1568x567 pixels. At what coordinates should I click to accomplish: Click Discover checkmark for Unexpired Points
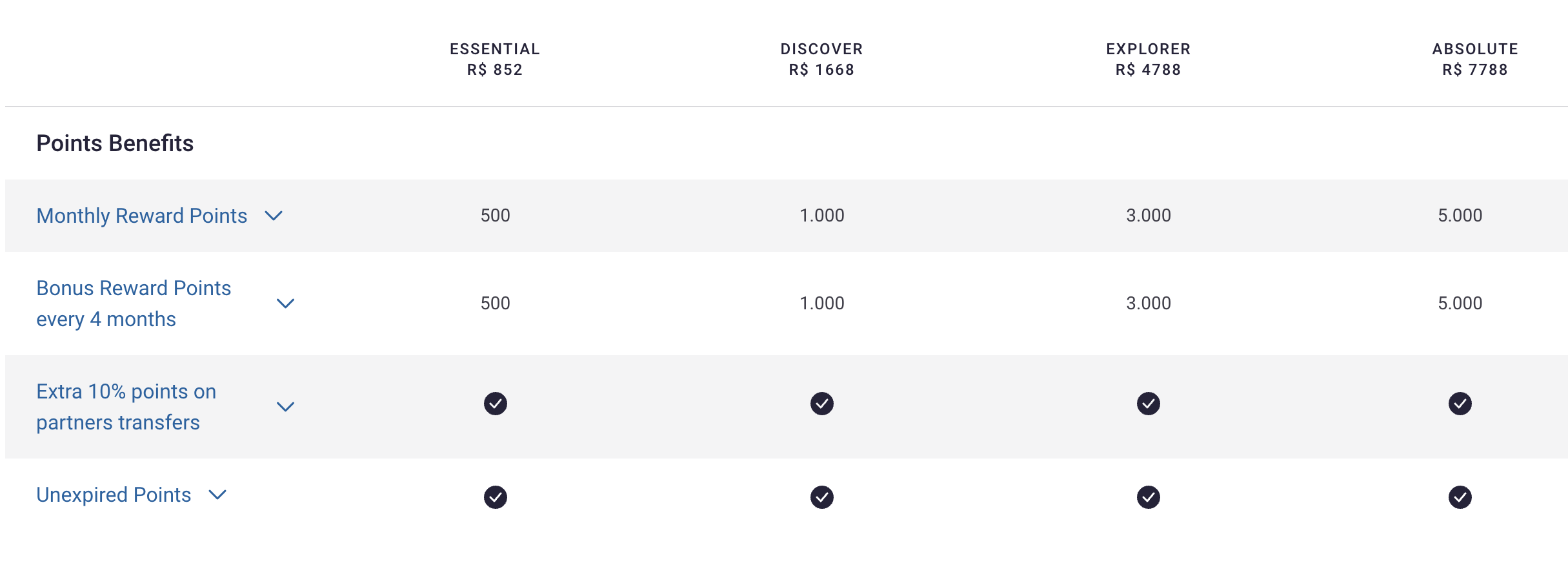point(821,497)
